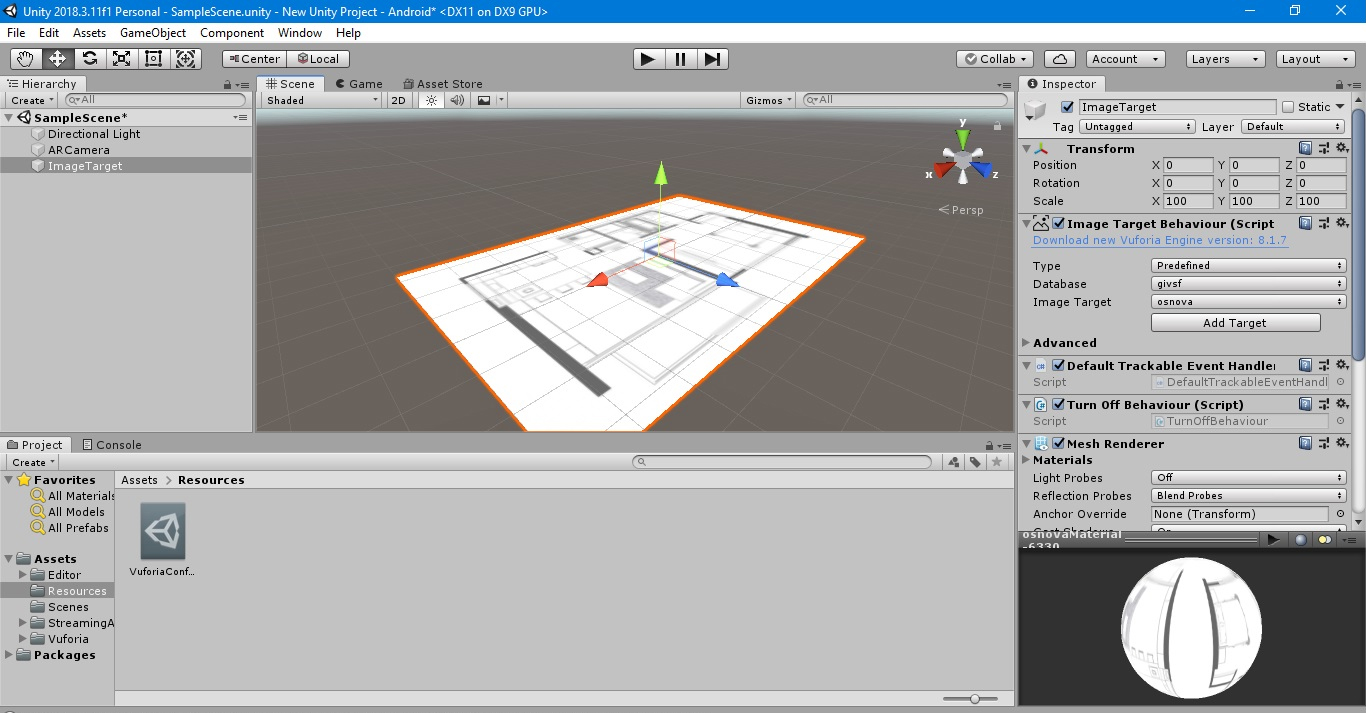The height and width of the screenshot is (713, 1366).
Task: Open the Mesh Renderer gear menu
Action: (1342, 443)
